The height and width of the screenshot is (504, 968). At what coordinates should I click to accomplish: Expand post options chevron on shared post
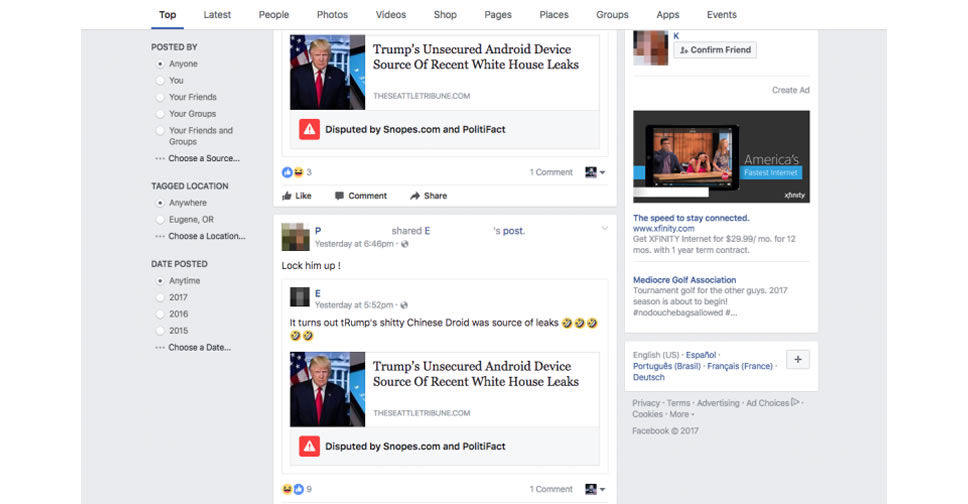pos(604,229)
